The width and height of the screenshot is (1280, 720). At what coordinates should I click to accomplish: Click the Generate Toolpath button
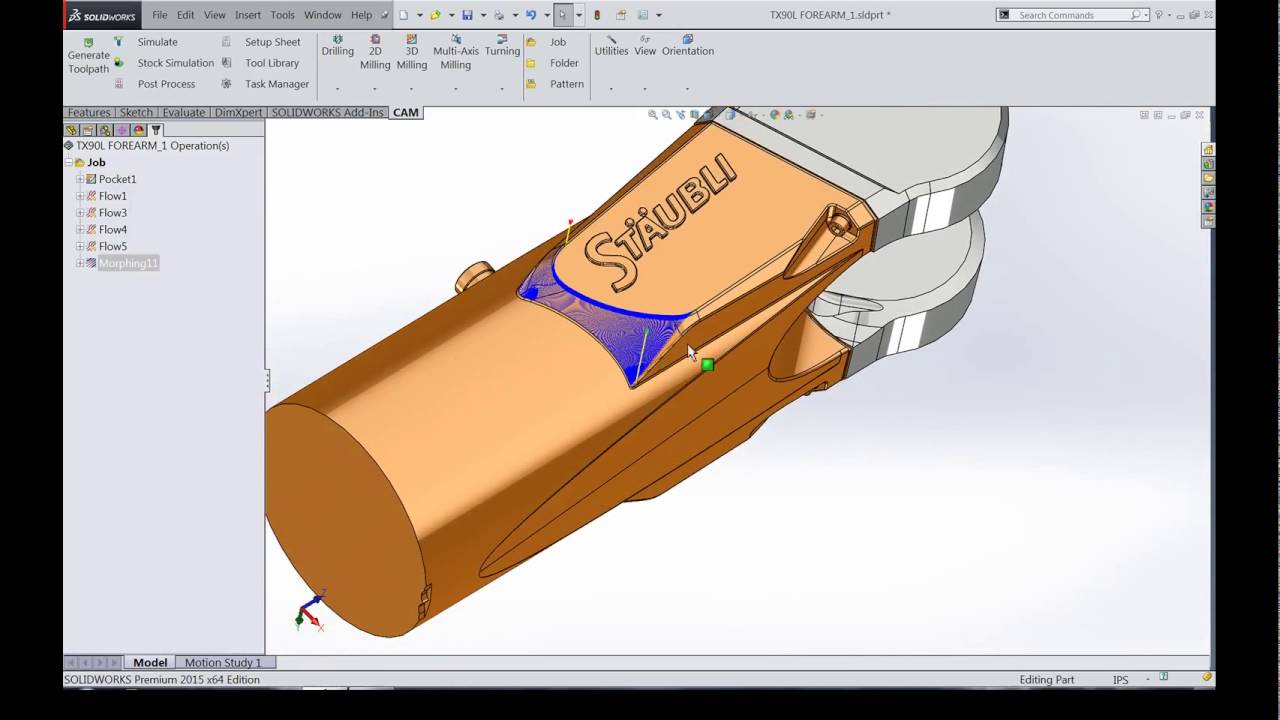[88, 56]
